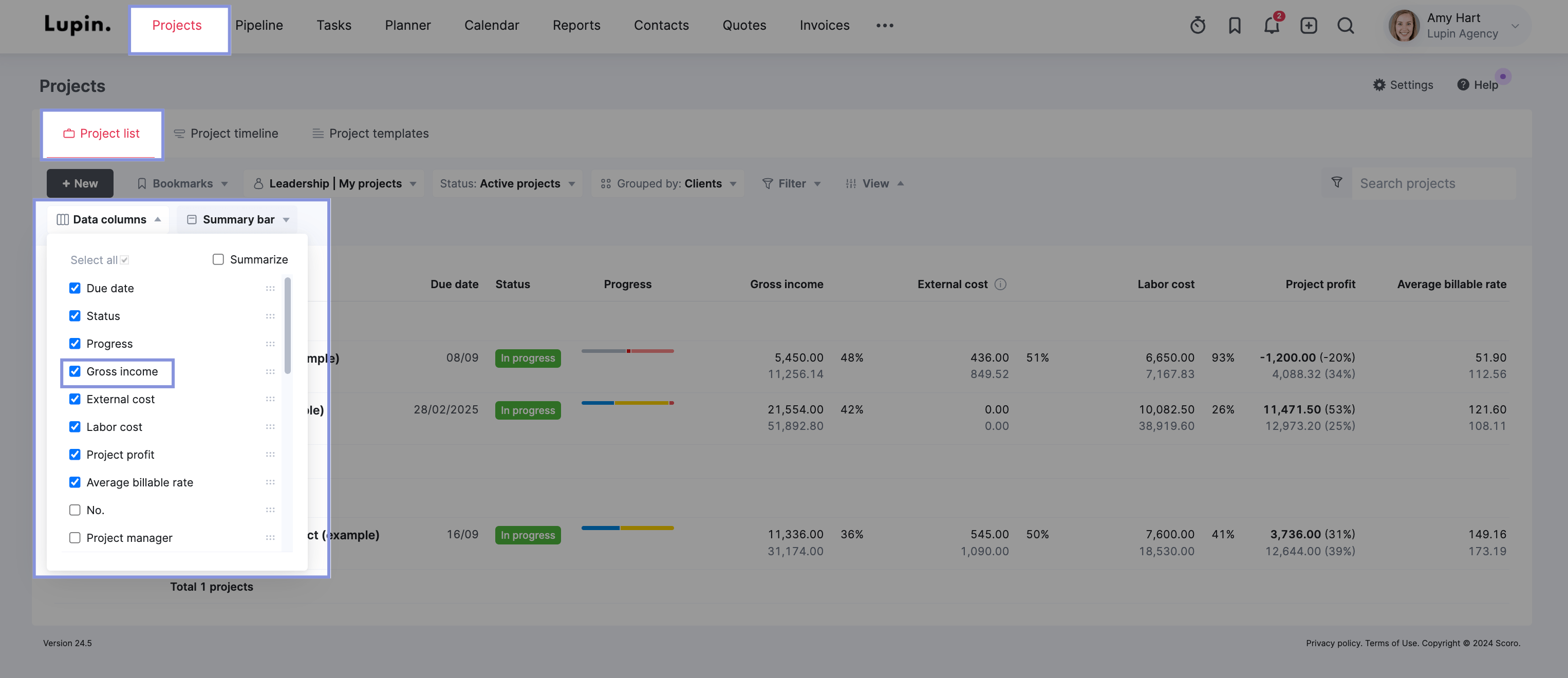Switch to Project timeline tab
The image size is (1568, 678).
click(x=226, y=133)
